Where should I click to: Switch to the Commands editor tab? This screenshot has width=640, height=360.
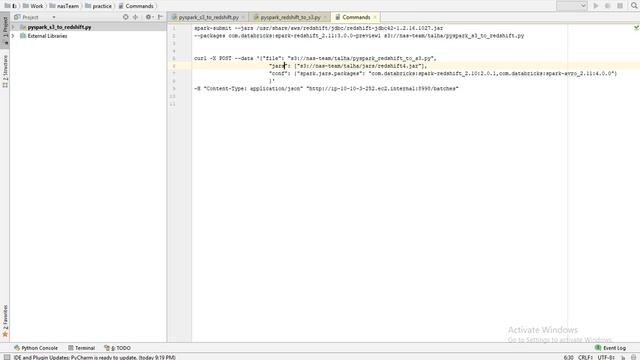pos(356,17)
